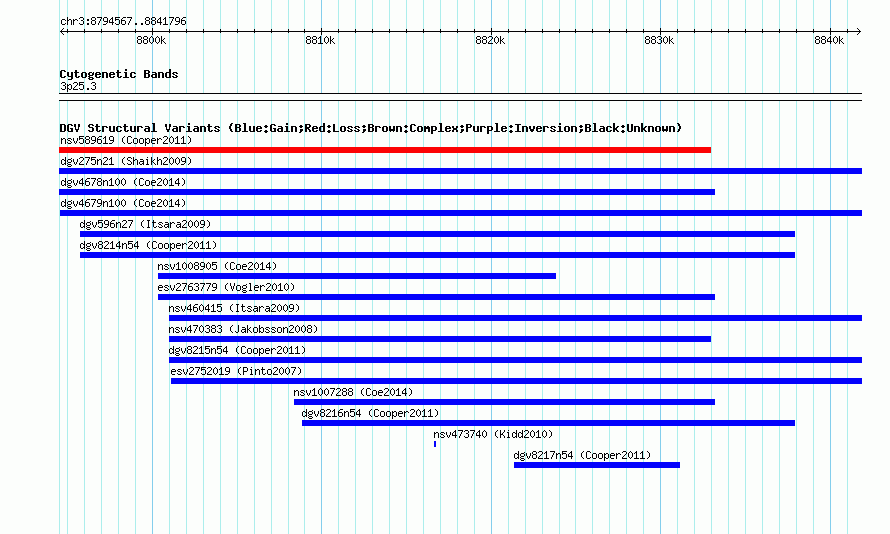Image resolution: width=890 pixels, height=534 pixels.
Task: Click the 3p25.3 band label
Action: [78, 86]
